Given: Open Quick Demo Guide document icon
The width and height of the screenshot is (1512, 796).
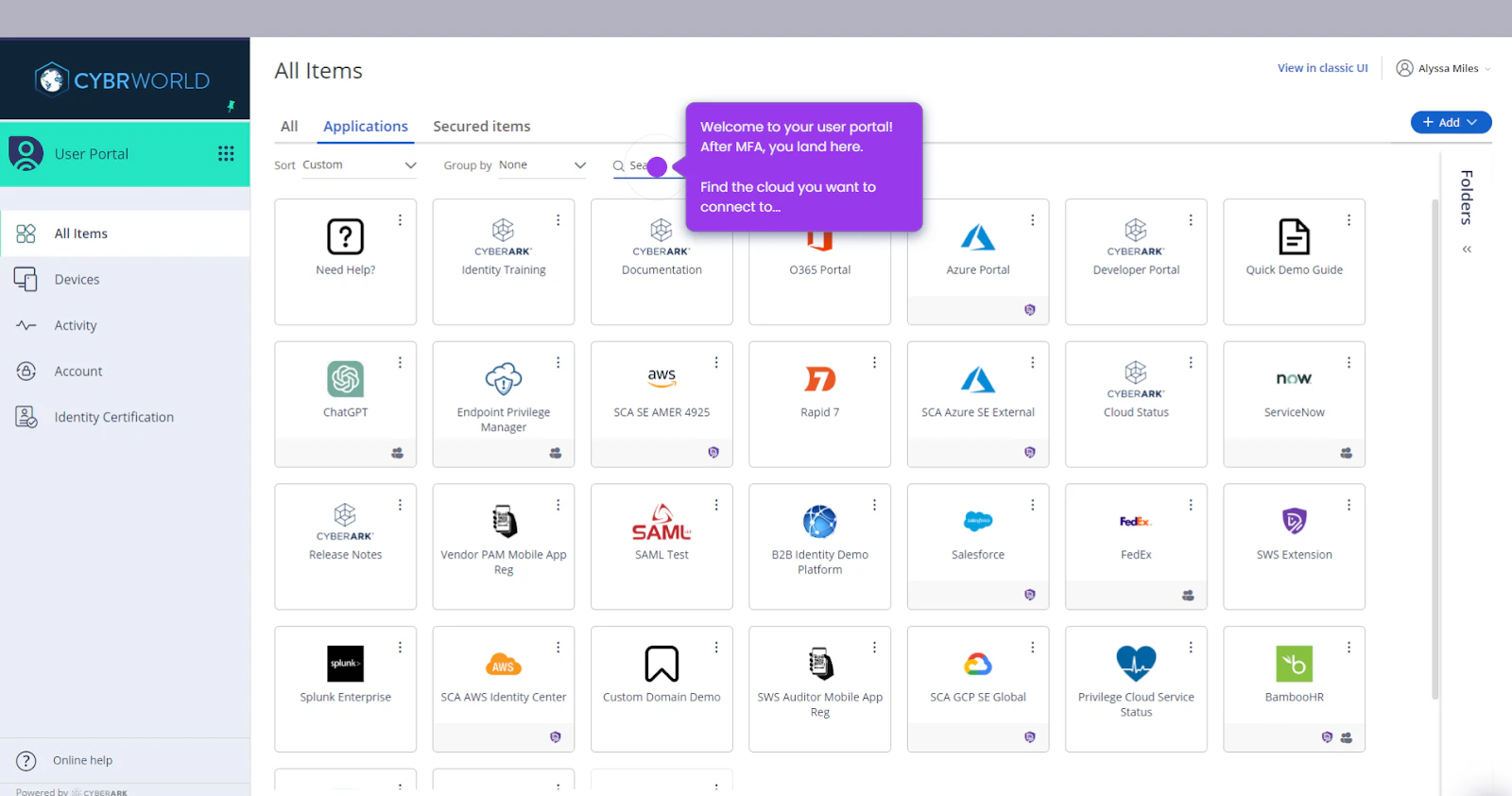Looking at the screenshot, I should click(1295, 236).
